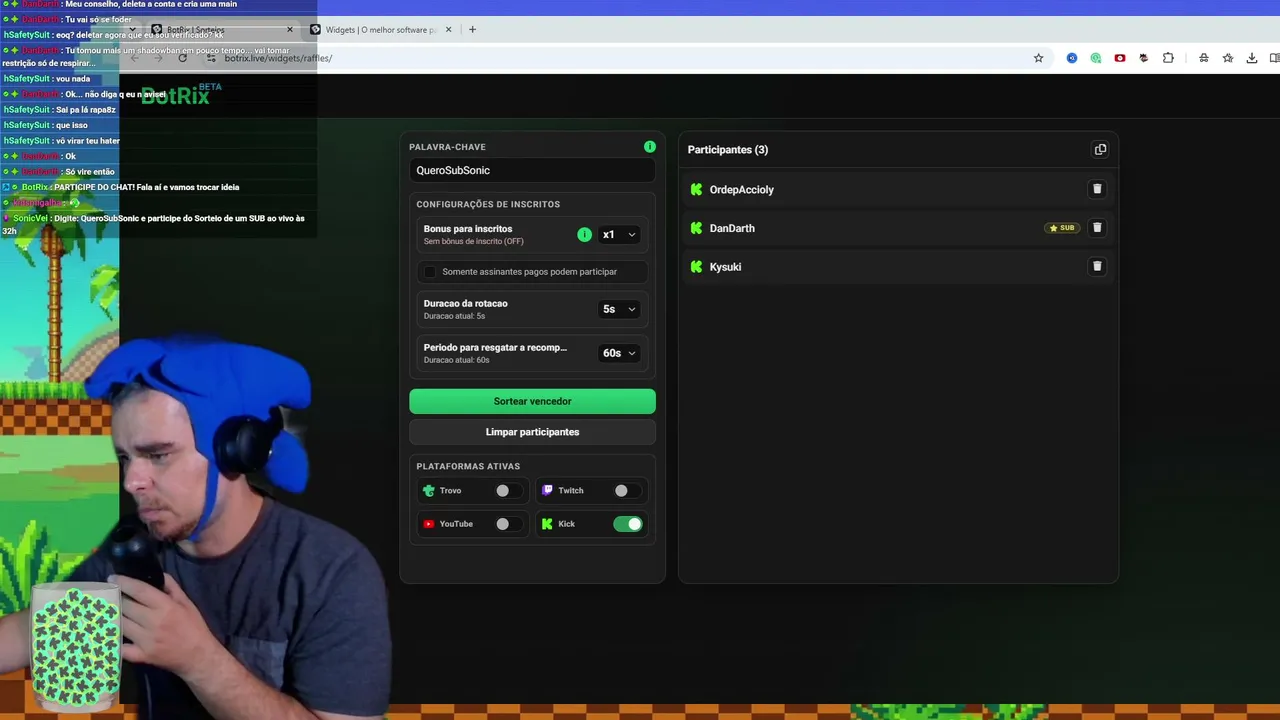This screenshot has width=1280, height=720.
Task: Click the Trovo platform icon
Action: (x=429, y=491)
